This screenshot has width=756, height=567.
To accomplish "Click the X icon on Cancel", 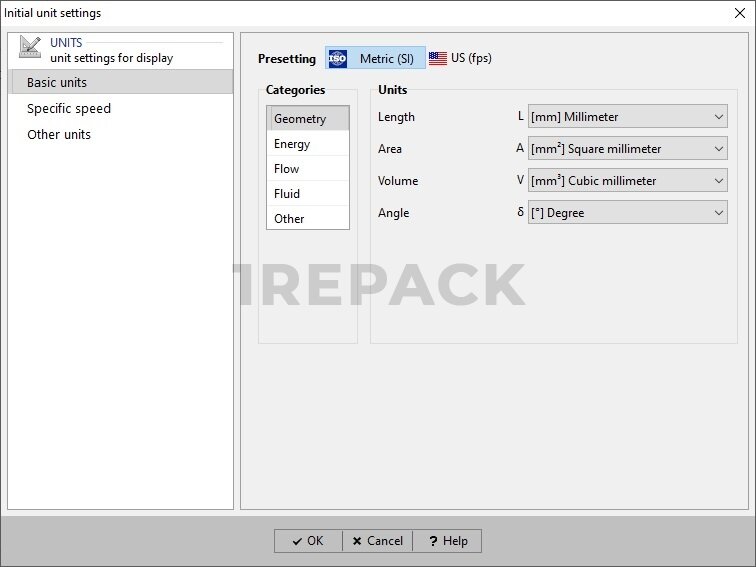I will click(x=357, y=541).
